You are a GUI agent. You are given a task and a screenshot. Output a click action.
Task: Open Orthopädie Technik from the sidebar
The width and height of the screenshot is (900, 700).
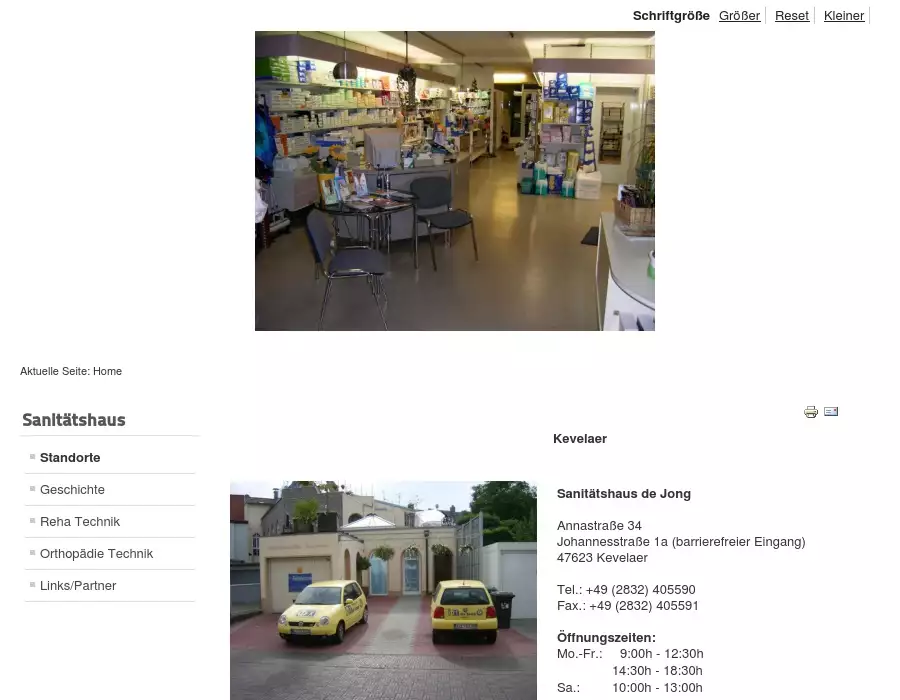point(96,554)
